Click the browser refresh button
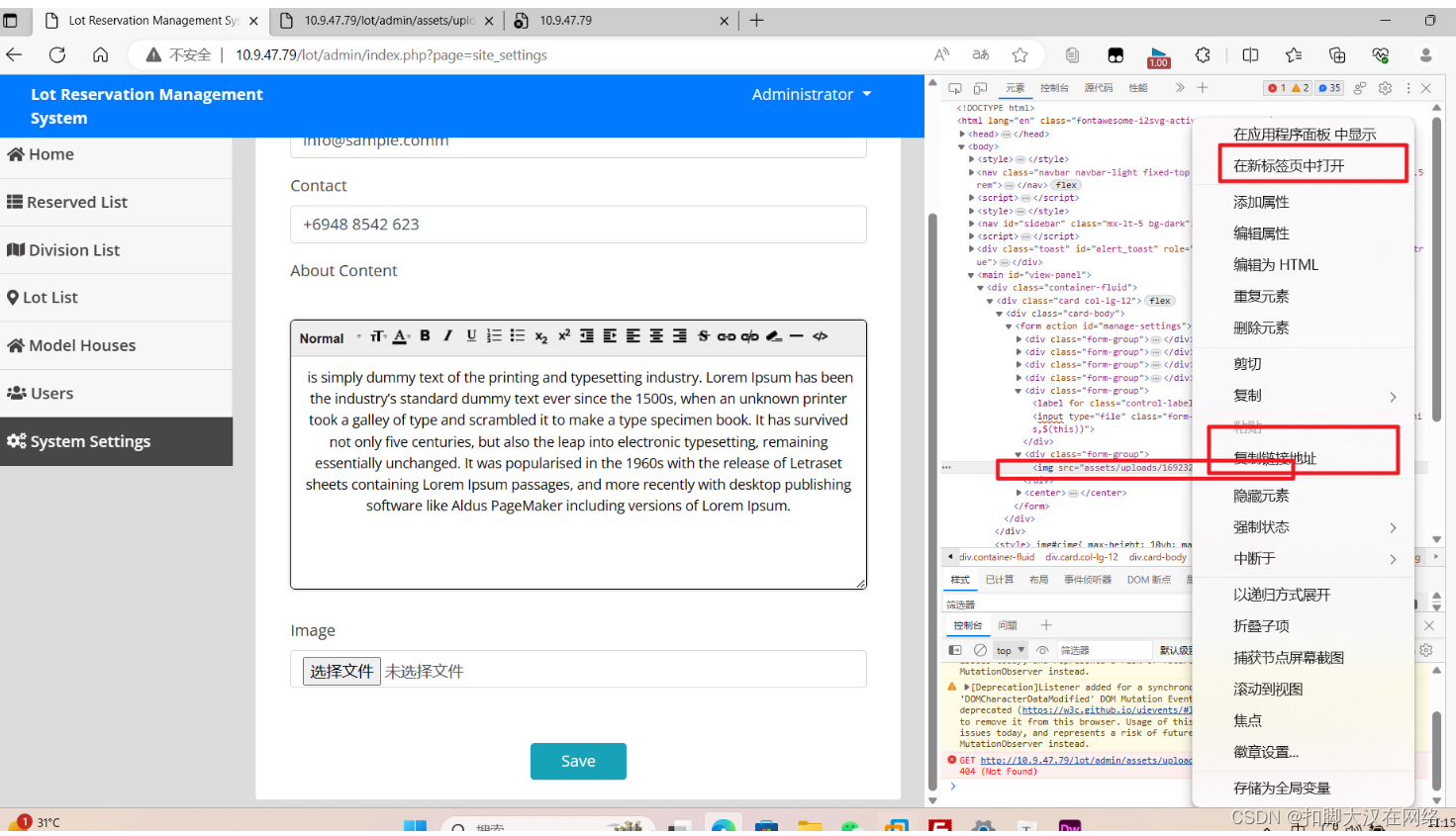 57,54
